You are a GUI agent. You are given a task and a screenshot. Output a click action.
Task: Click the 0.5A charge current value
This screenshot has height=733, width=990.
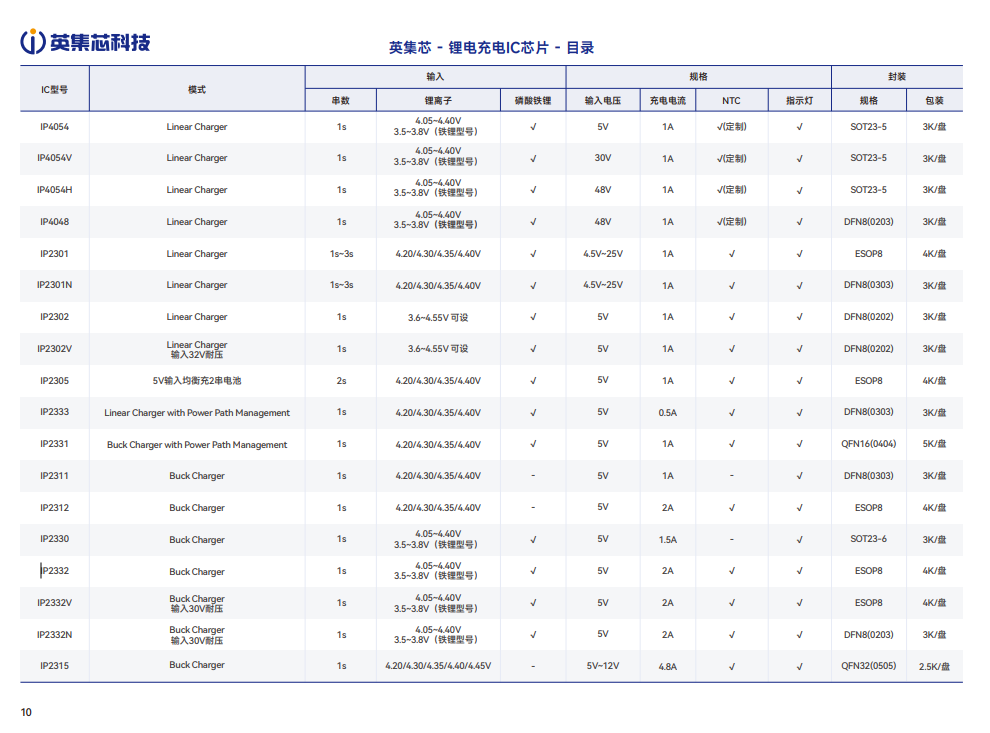(668, 413)
